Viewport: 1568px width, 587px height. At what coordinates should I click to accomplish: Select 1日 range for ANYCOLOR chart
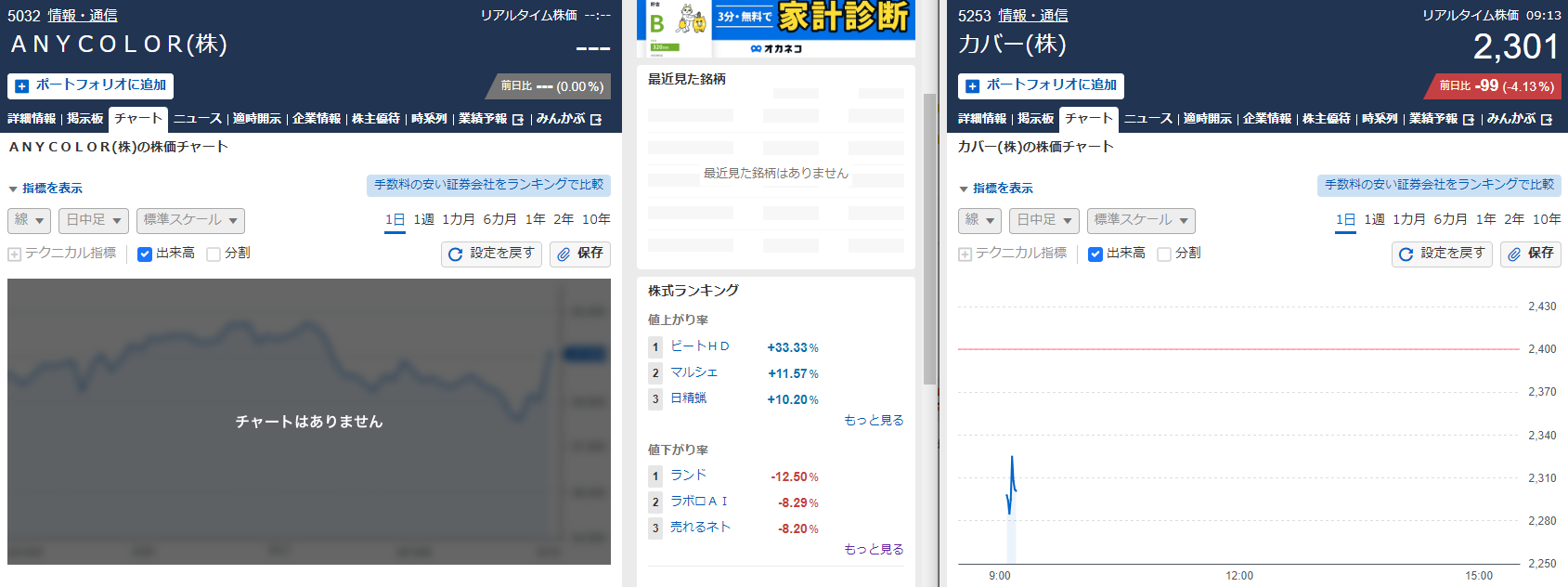tap(395, 219)
